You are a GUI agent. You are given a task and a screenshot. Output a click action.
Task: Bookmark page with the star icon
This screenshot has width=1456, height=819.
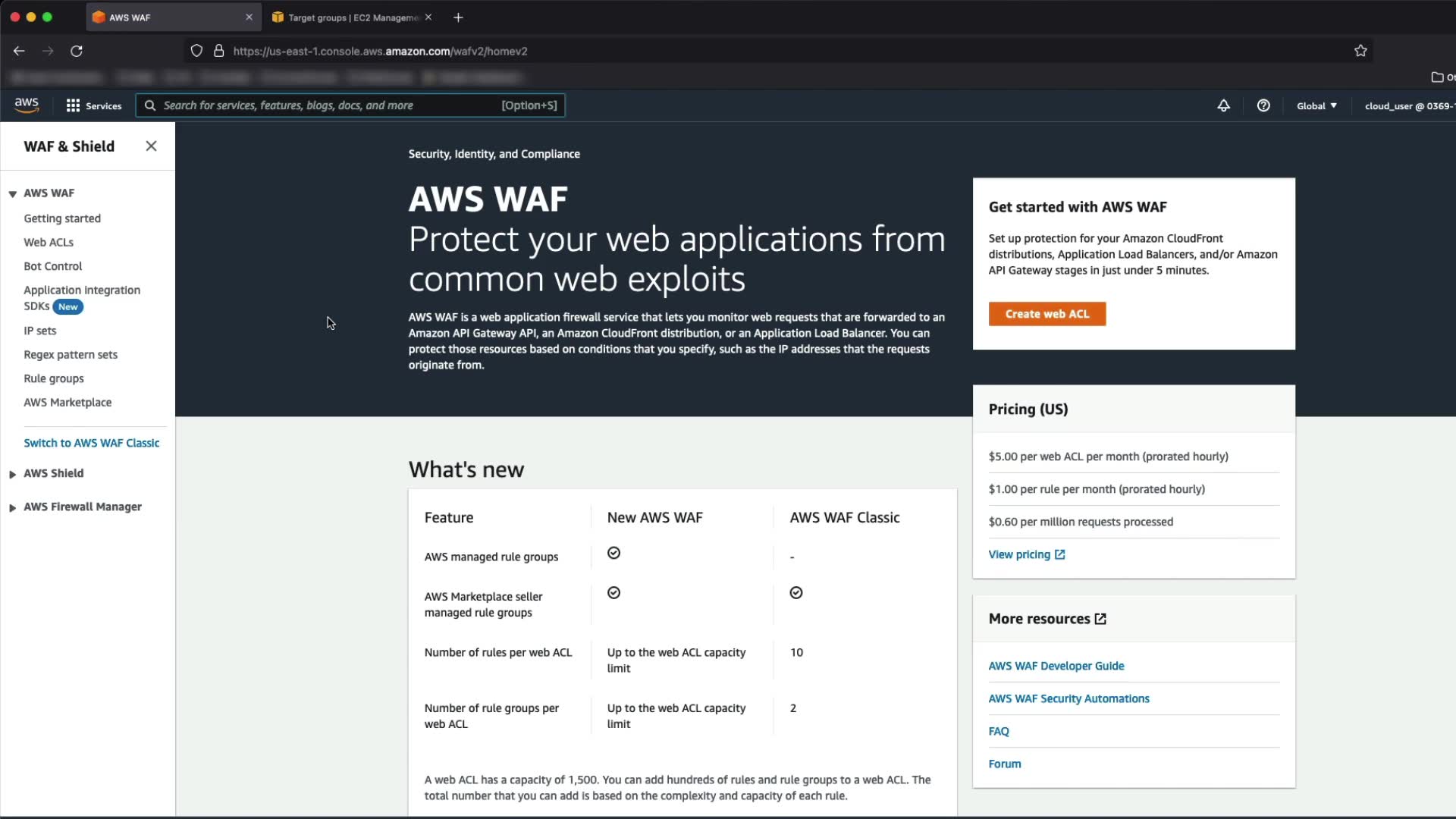[x=1360, y=51]
